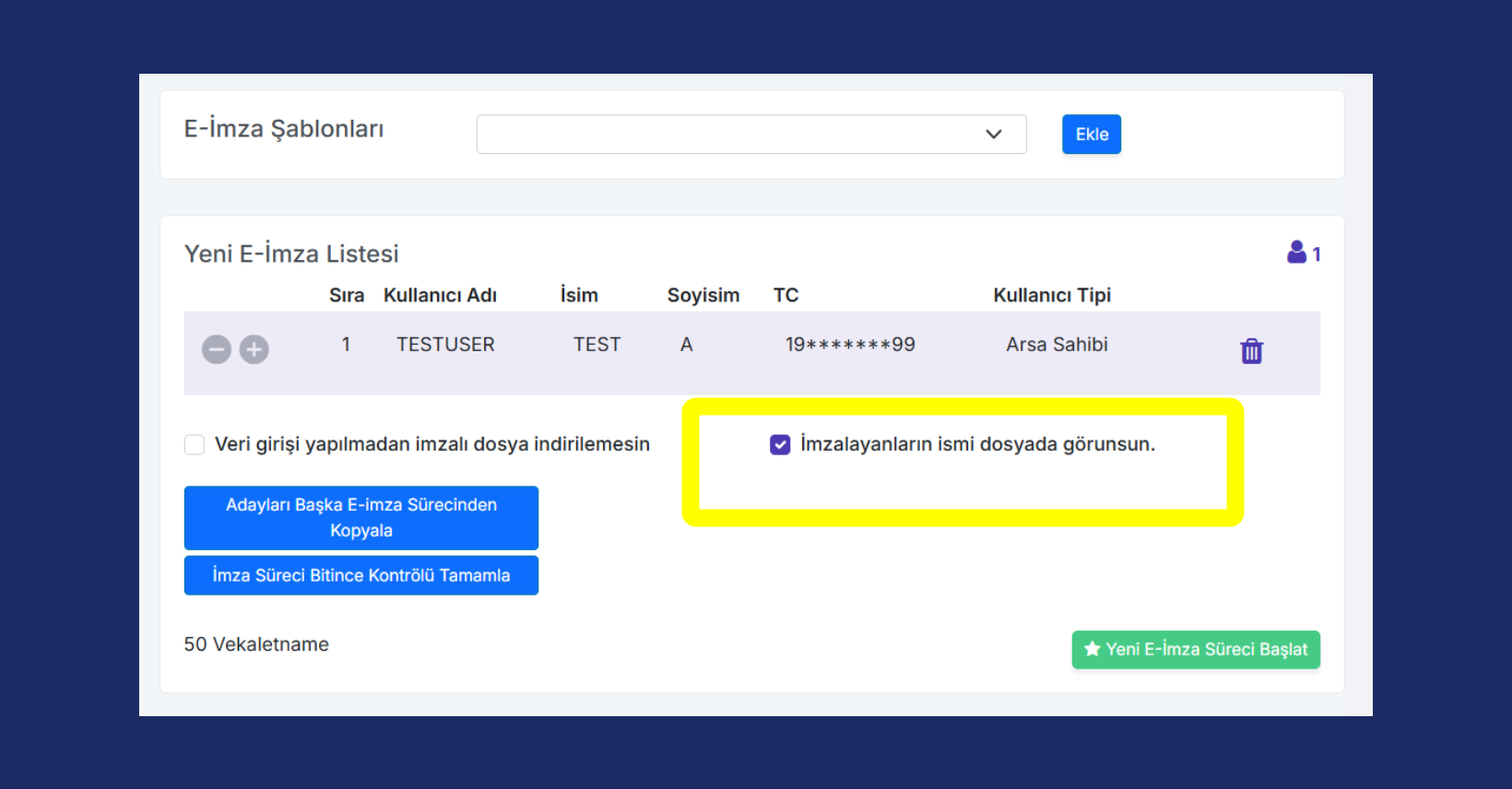Click the 'E-İmza Şablonları' label

coord(284,129)
